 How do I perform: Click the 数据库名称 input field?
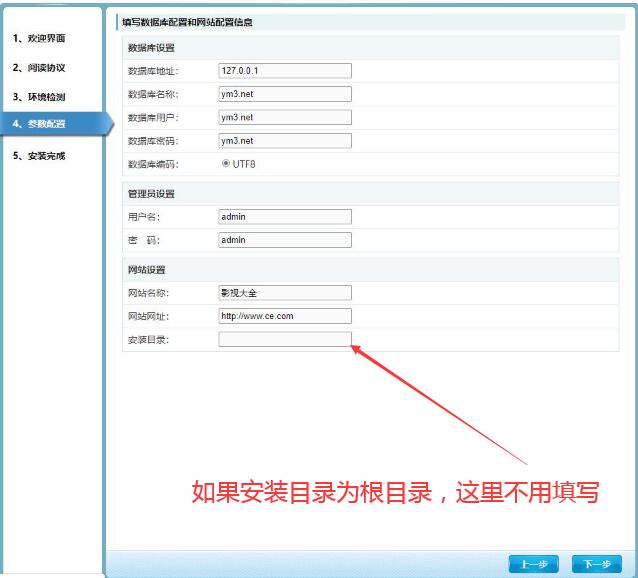point(285,94)
